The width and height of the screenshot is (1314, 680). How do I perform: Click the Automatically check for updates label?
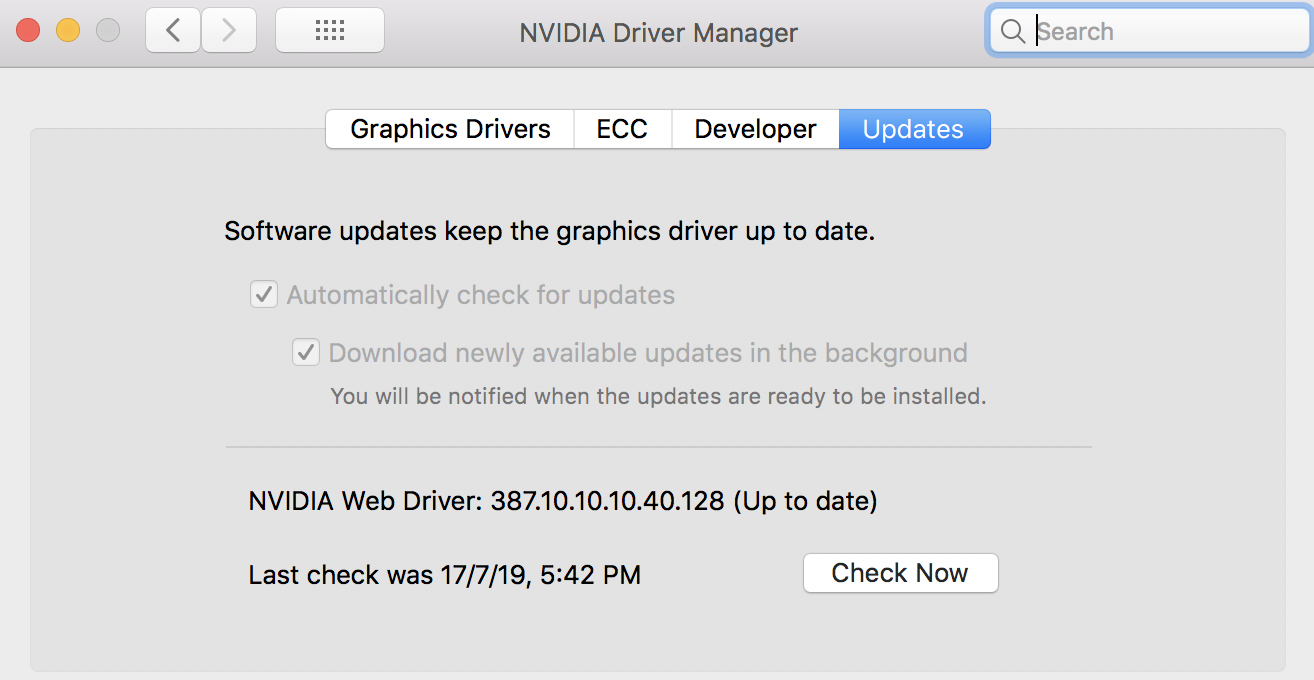tap(481, 295)
